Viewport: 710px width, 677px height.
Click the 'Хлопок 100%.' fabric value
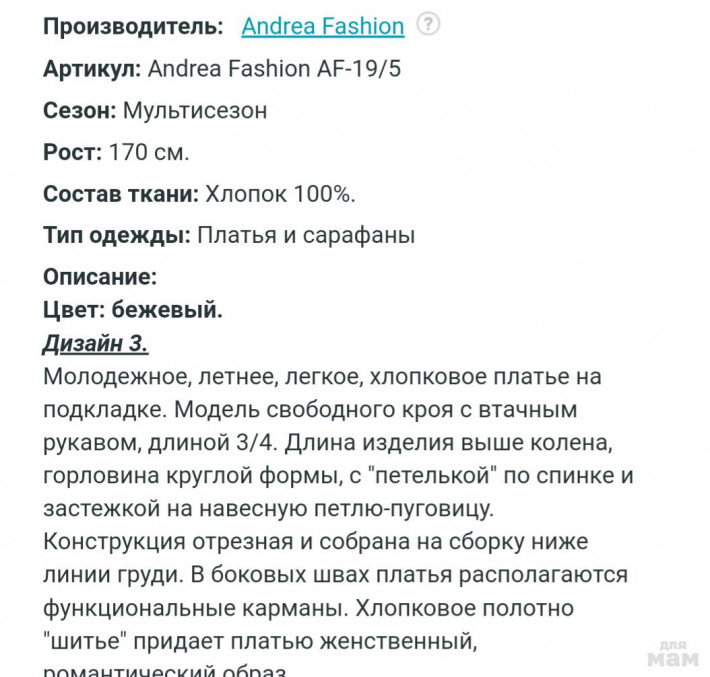(x=280, y=194)
